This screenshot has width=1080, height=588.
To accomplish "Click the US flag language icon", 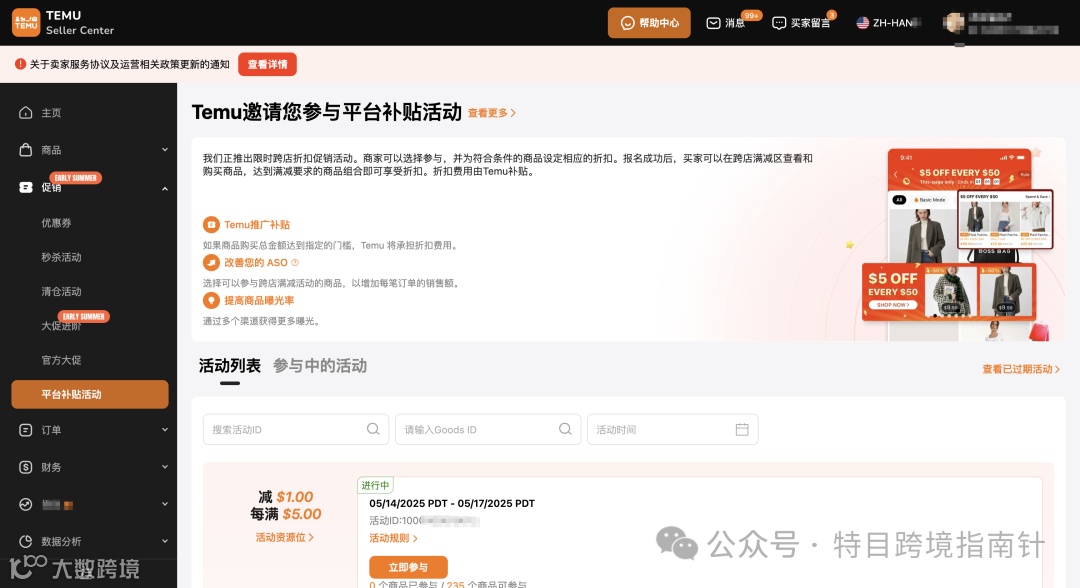I will [862, 23].
